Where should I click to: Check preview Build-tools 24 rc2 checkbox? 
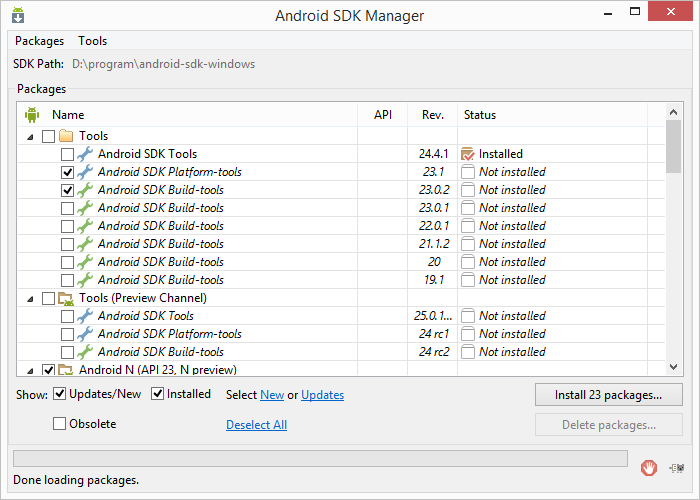point(67,352)
